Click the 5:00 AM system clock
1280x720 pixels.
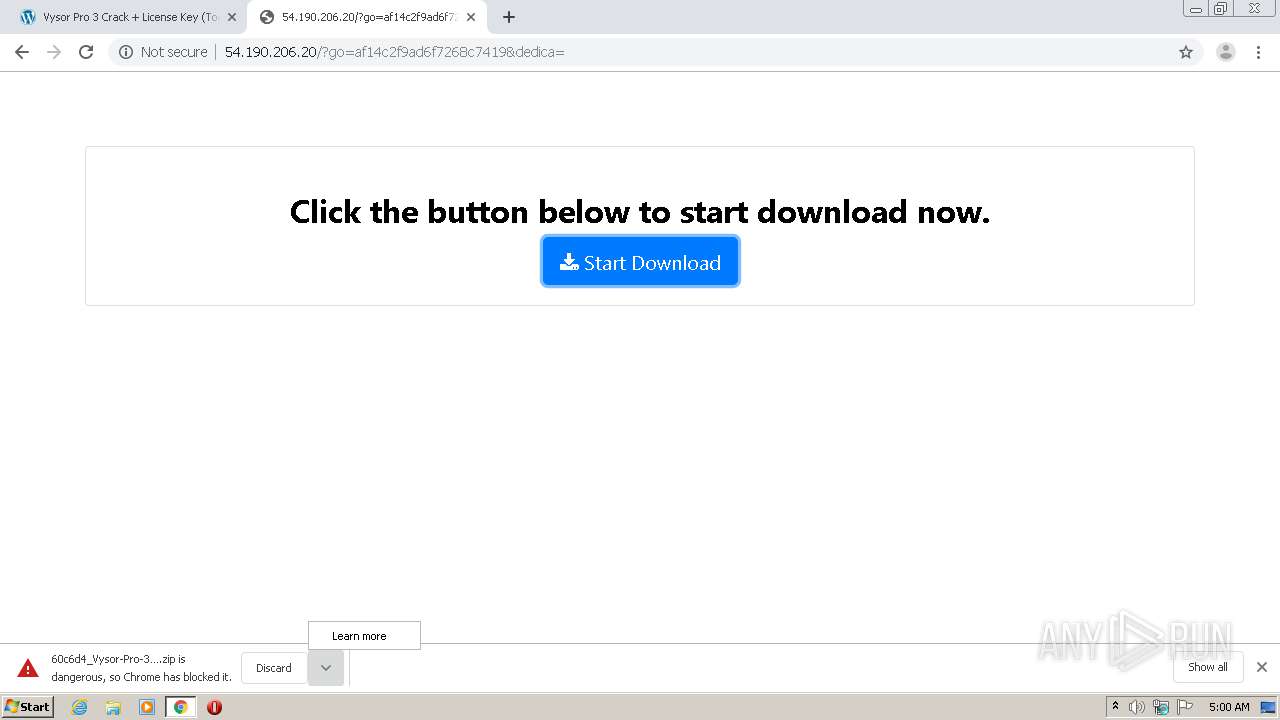click(1229, 707)
